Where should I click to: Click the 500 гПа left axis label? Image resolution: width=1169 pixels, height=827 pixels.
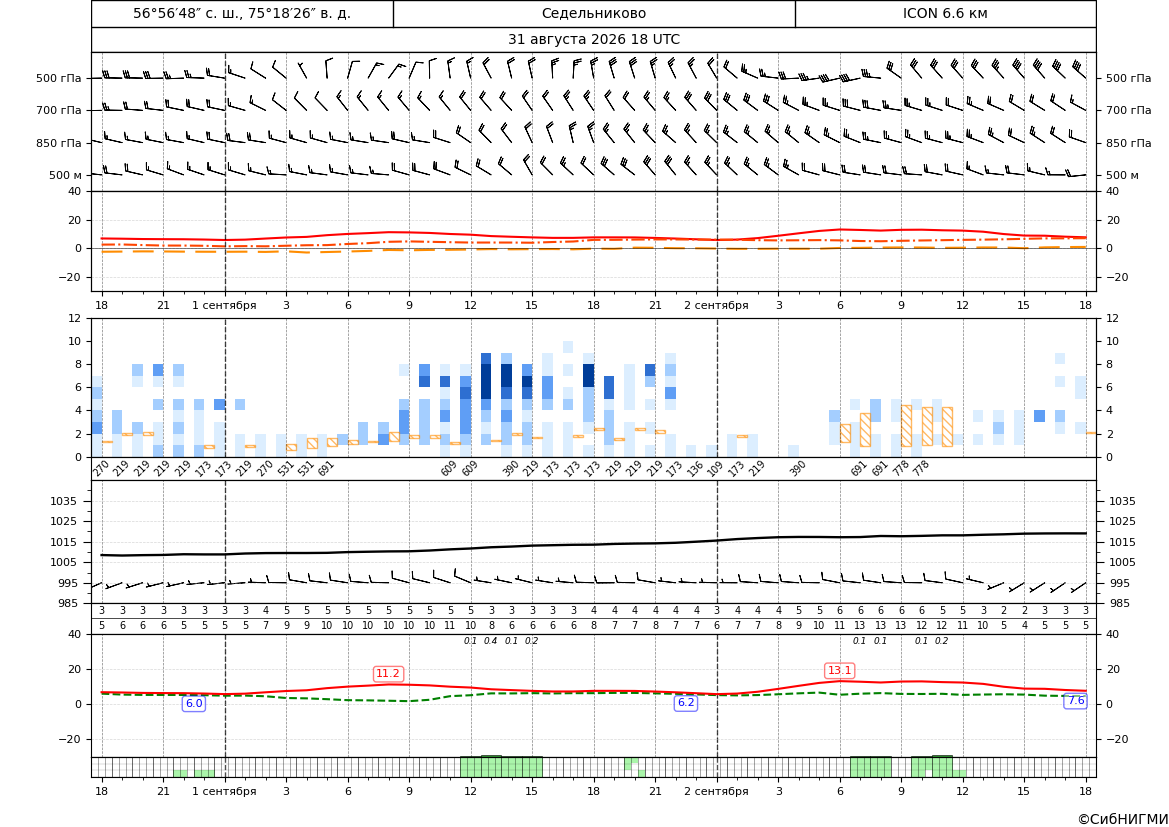tap(58, 78)
